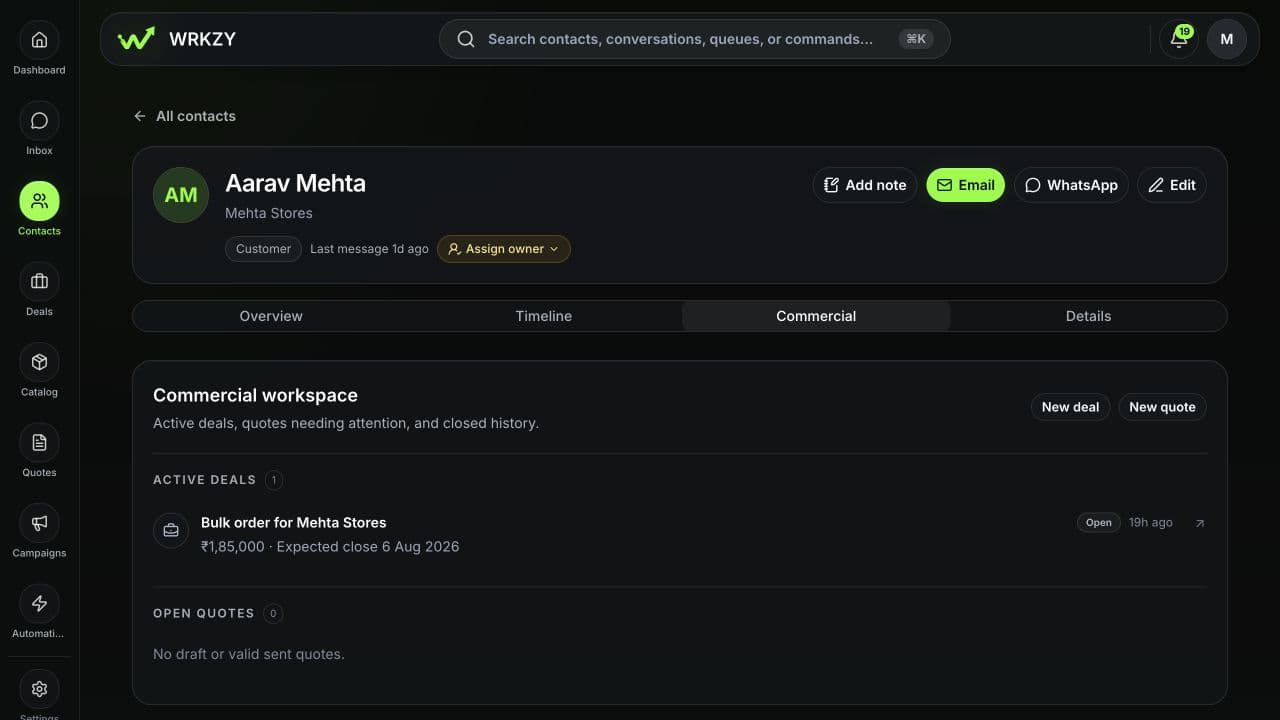The image size is (1280, 720).
Task: Open the Settings gear icon
Action: click(39, 689)
